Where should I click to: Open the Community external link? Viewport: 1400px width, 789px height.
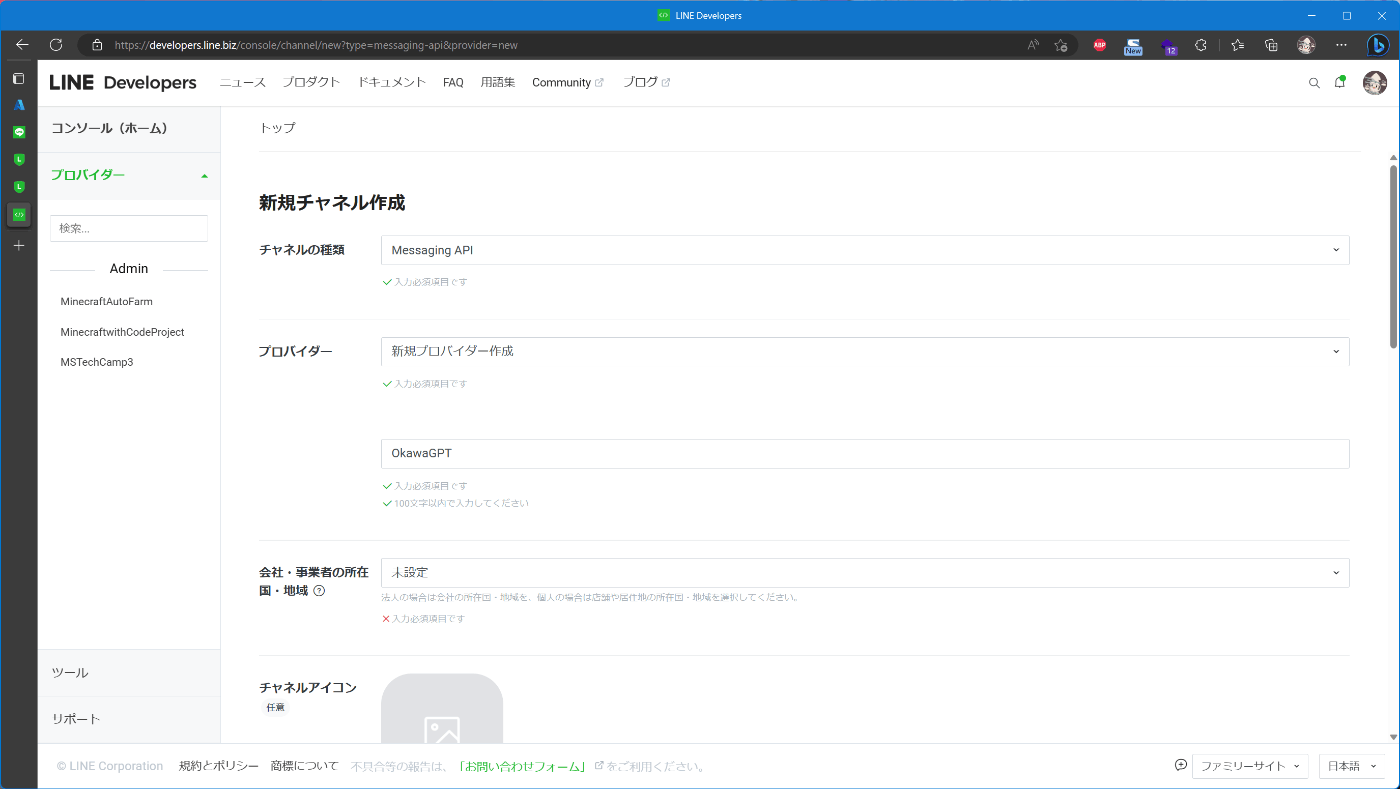pyautogui.click(x=567, y=83)
